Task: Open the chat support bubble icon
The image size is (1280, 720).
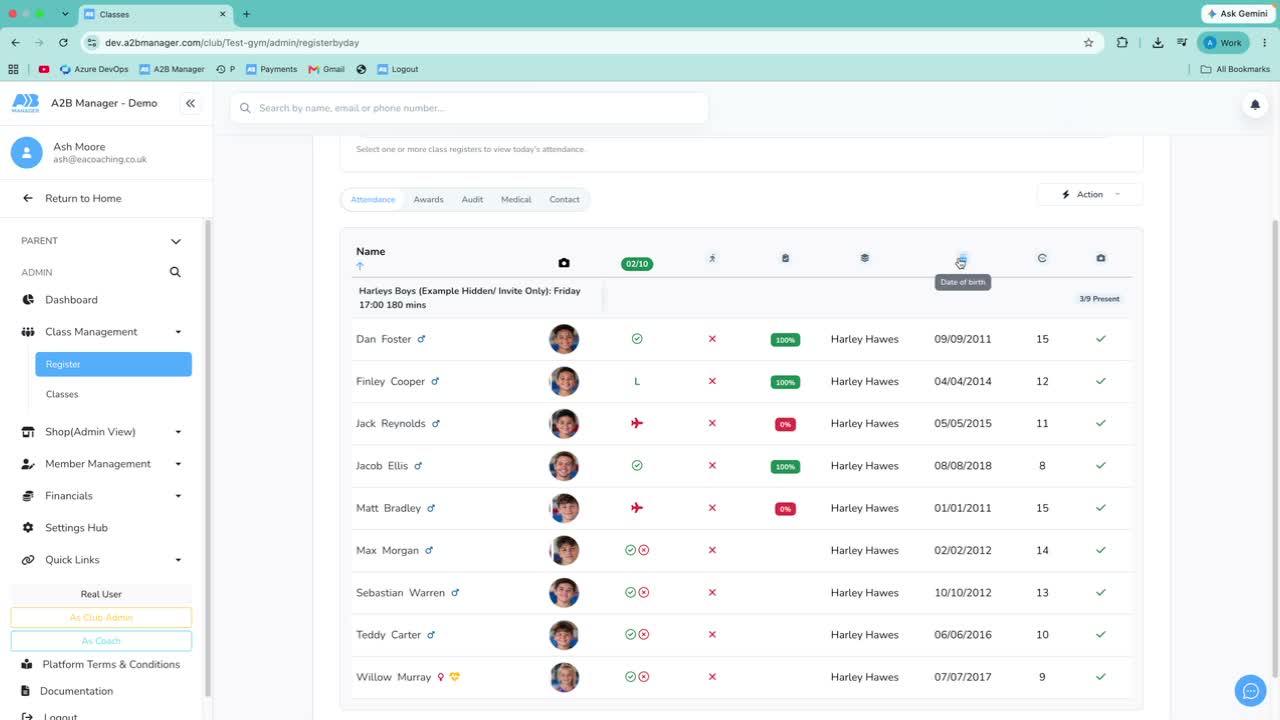Action: click(x=1250, y=690)
